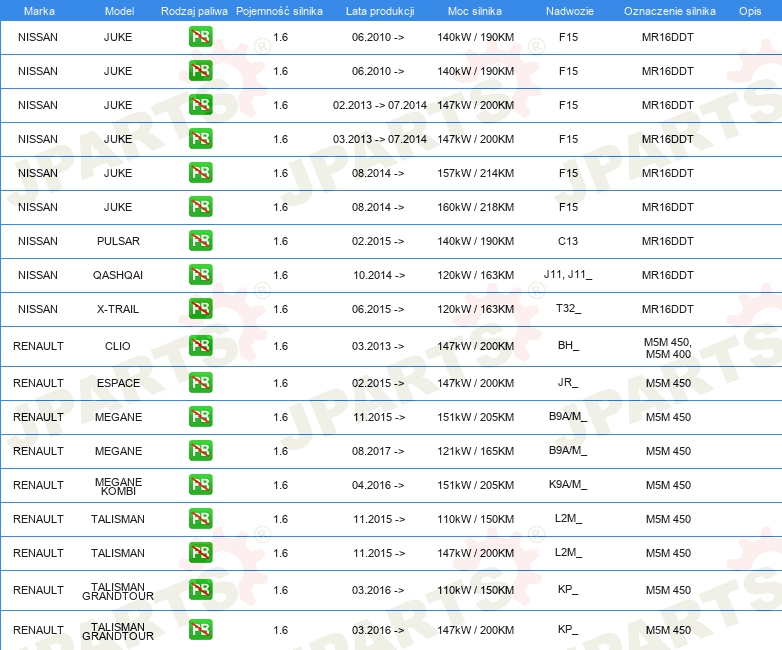Click the Lata produkcji column header
The height and width of the screenshot is (650, 782).
[x=380, y=11]
